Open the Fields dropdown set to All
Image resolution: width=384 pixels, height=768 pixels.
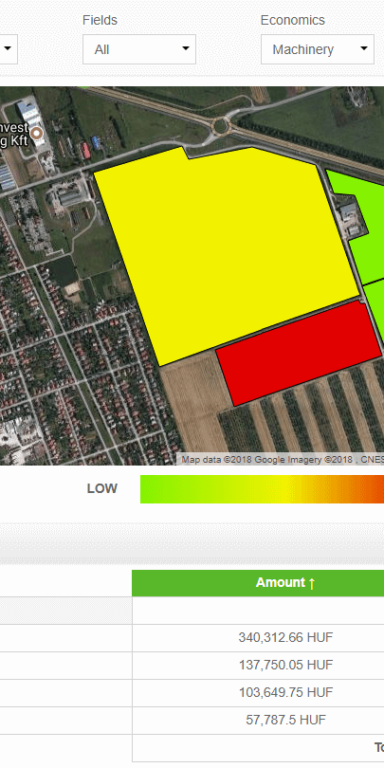coord(139,49)
